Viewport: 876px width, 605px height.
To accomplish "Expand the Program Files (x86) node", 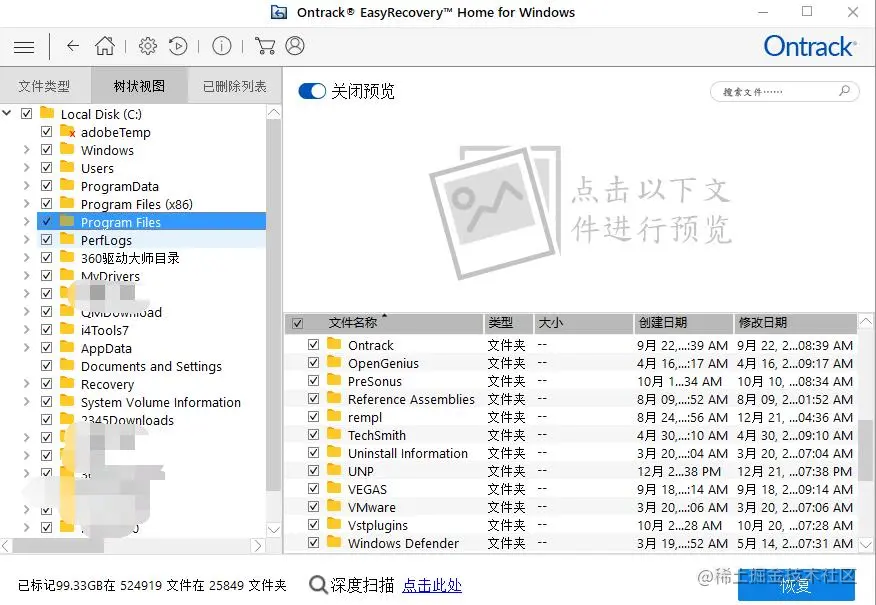I will (27, 203).
